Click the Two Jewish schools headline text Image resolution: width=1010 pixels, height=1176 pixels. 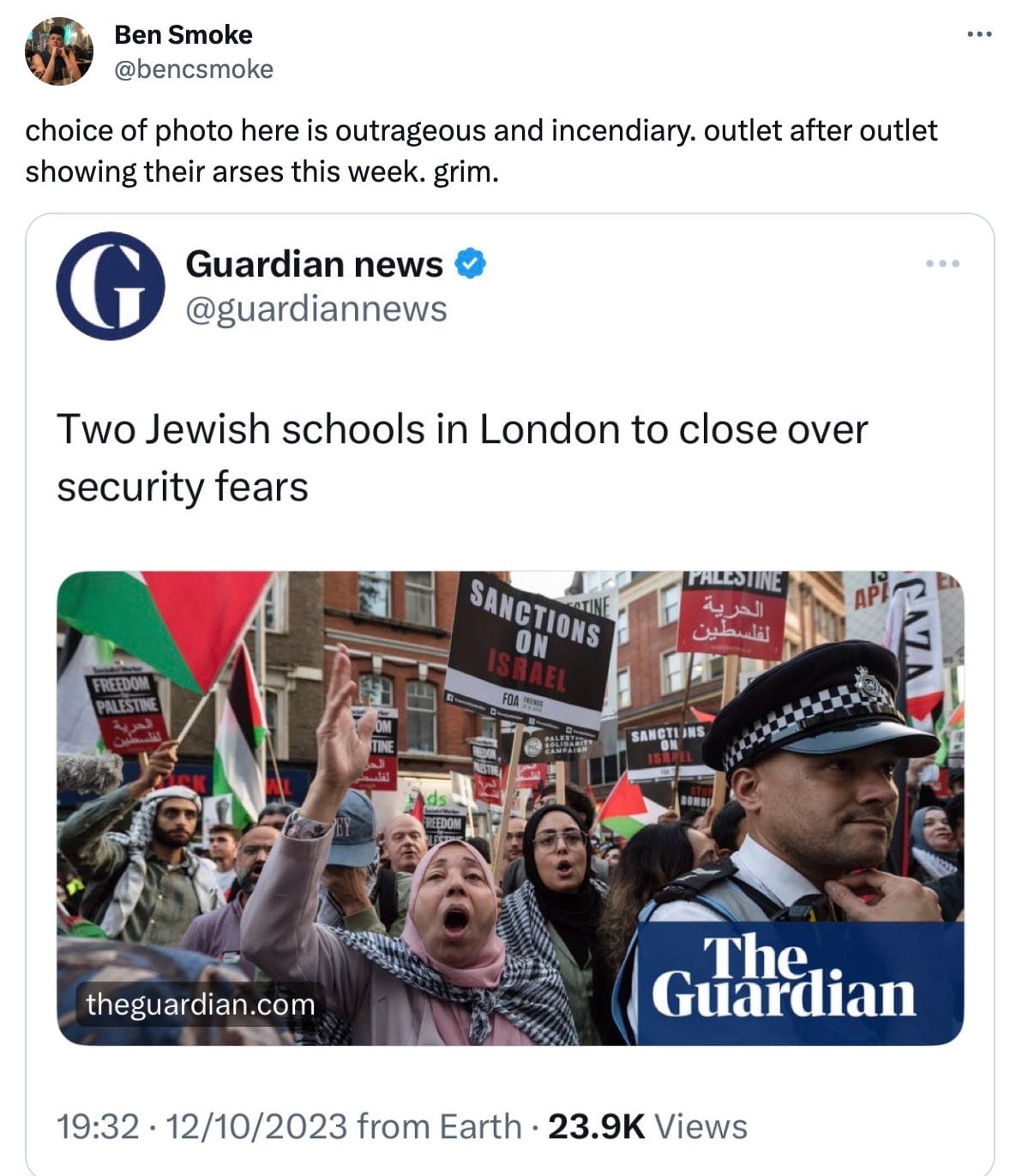point(462,458)
